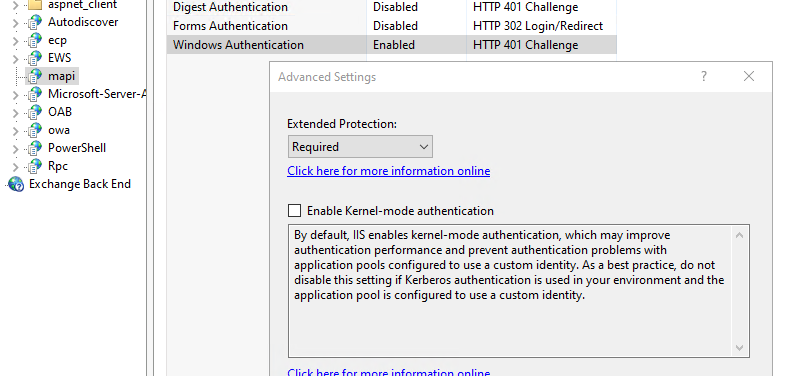Select the Windows Authentication row
The width and height of the screenshot is (803, 376).
point(392,45)
